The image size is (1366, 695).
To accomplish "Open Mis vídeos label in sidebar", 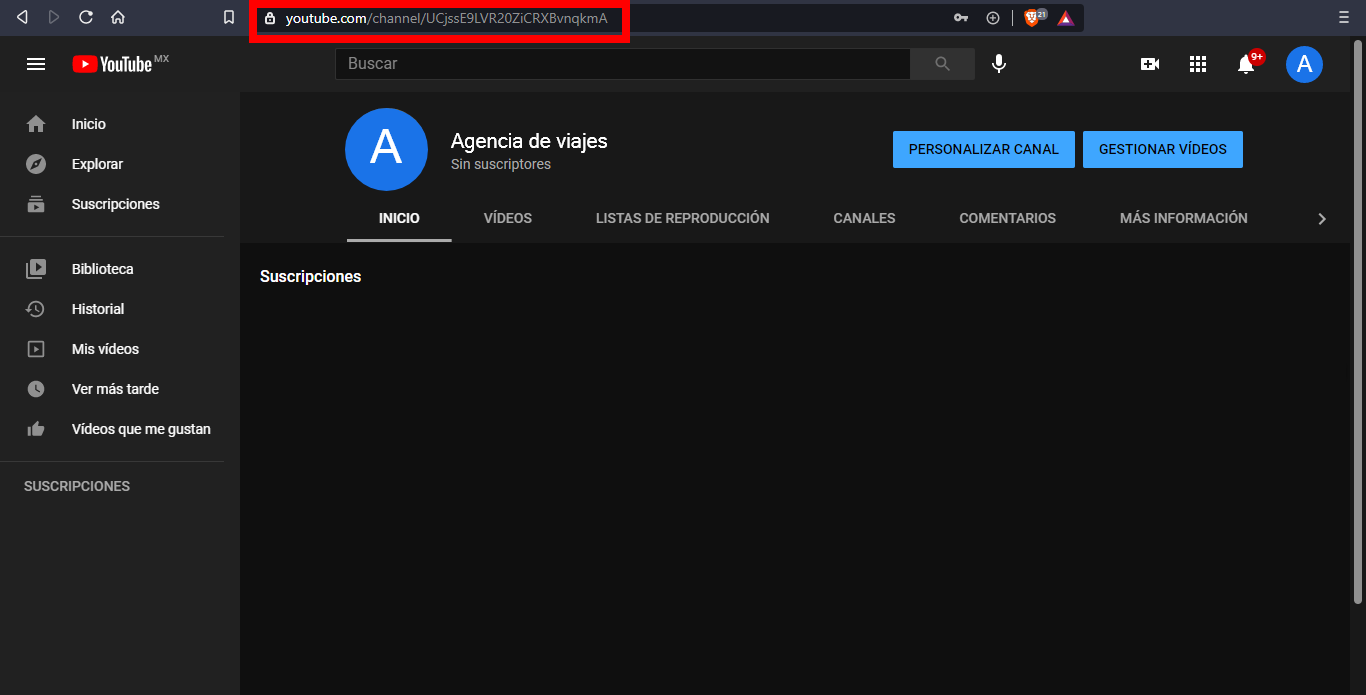I will [105, 349].
